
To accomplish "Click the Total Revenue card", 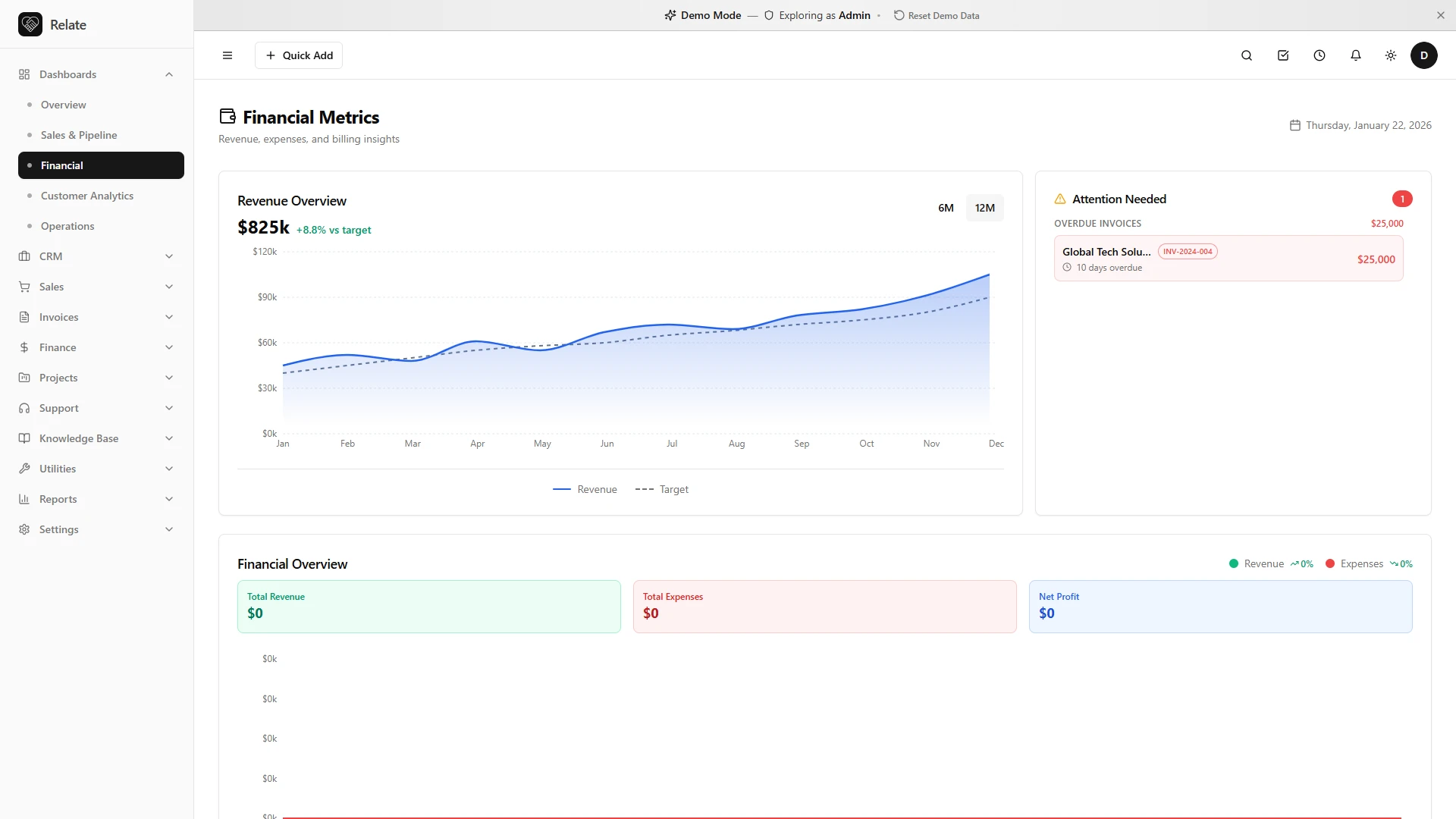I will click(x=429, y=607).
